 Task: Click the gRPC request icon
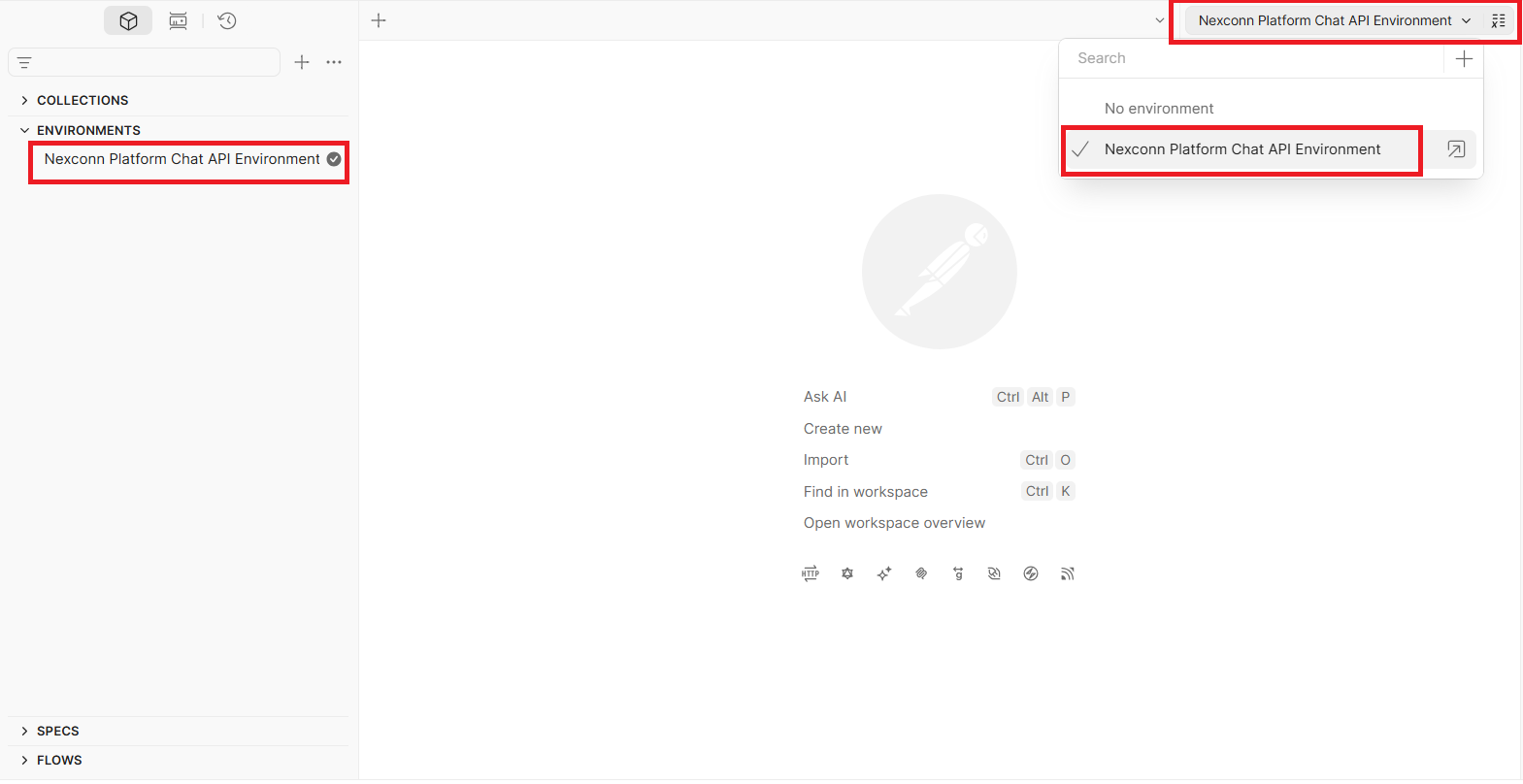(x=958, y=573)
